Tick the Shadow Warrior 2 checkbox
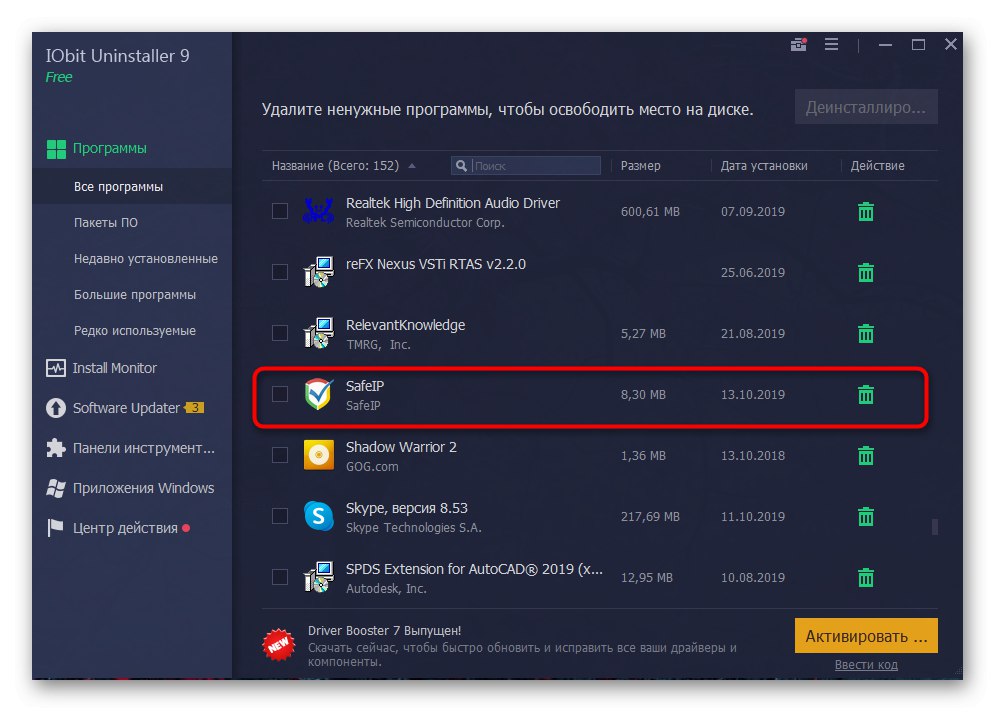Viewport: 995px width, 712px height. click(280, 455)
